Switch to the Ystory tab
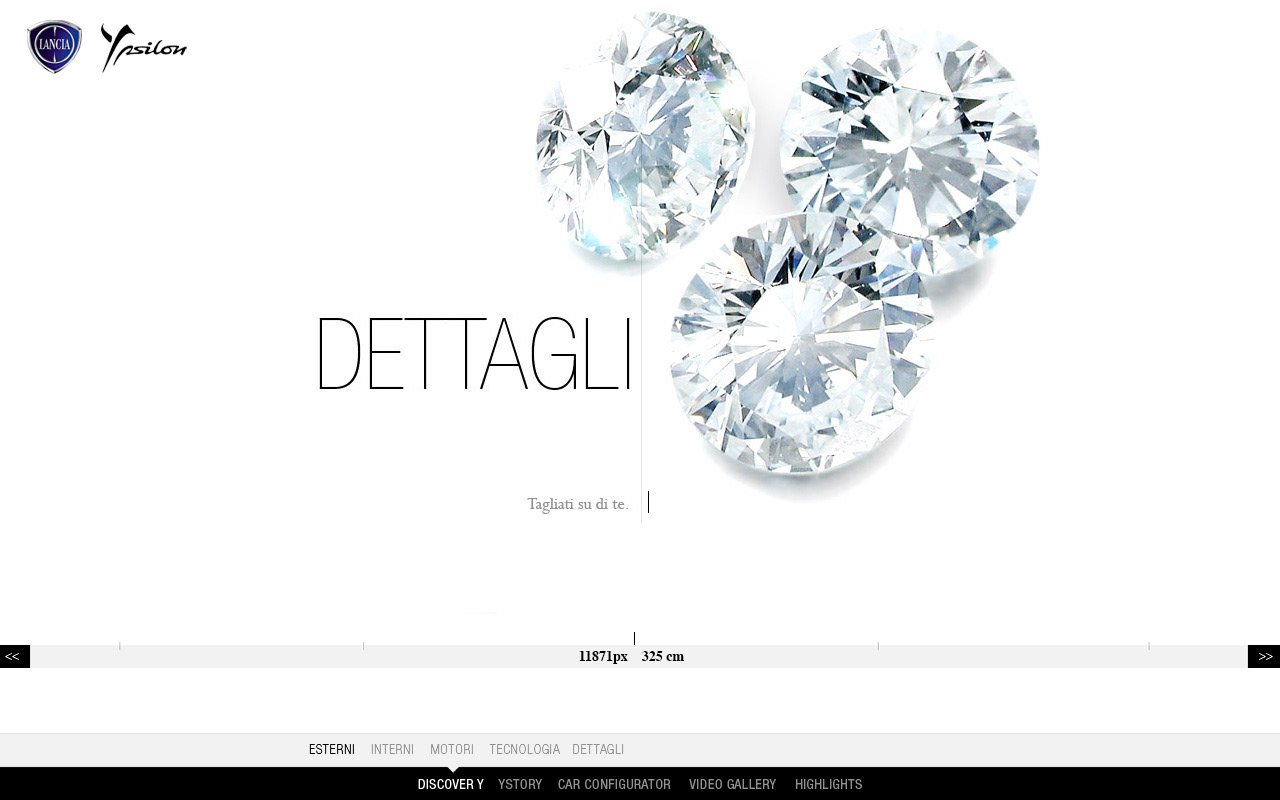This screenshot has height=800, width=1280. [x=520, y=784]
